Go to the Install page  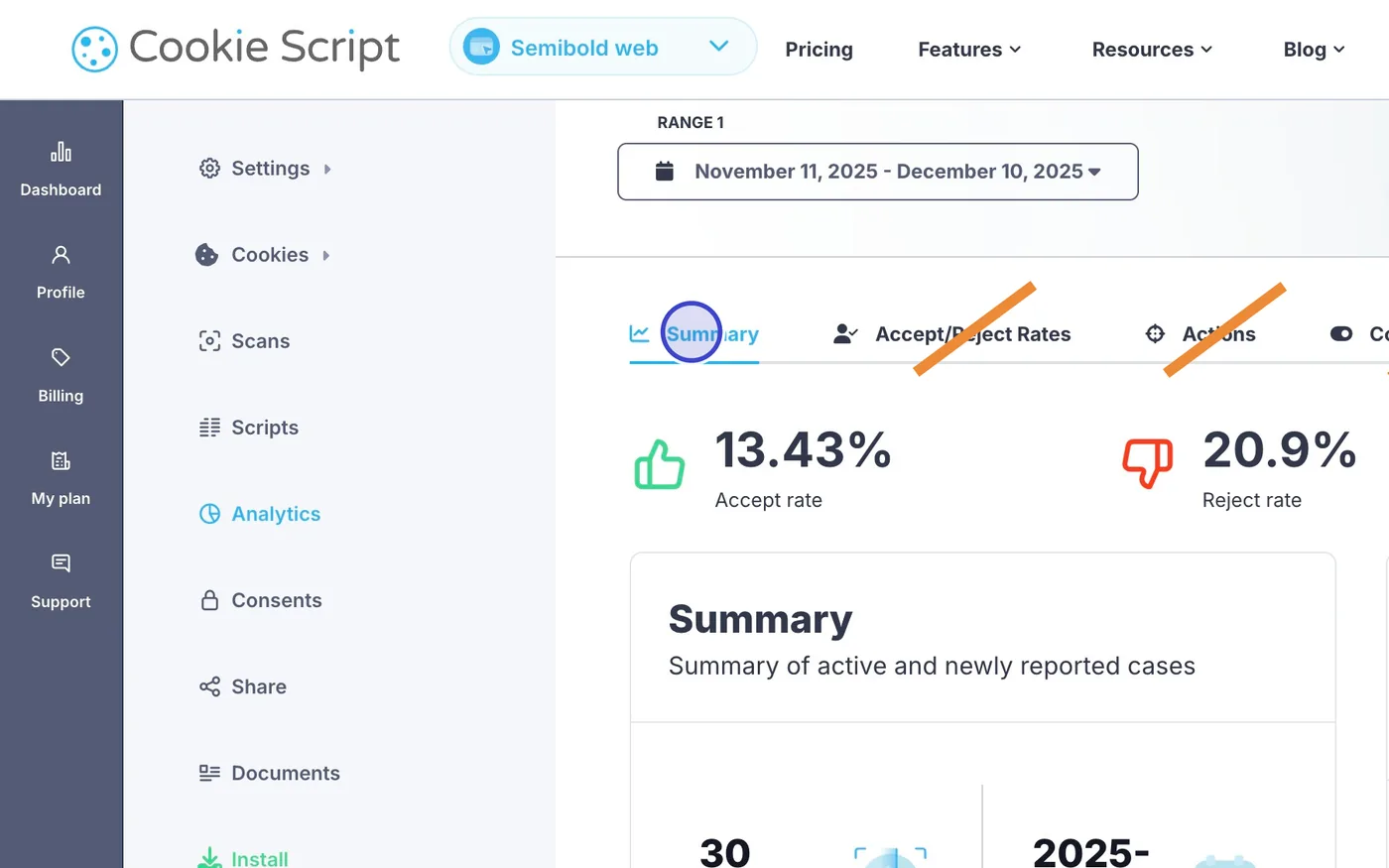coord(243,858)
